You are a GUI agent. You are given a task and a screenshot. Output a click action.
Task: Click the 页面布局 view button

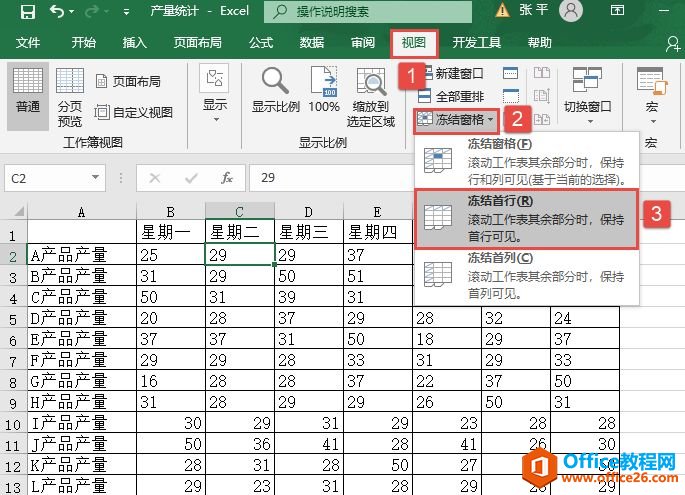128,81
